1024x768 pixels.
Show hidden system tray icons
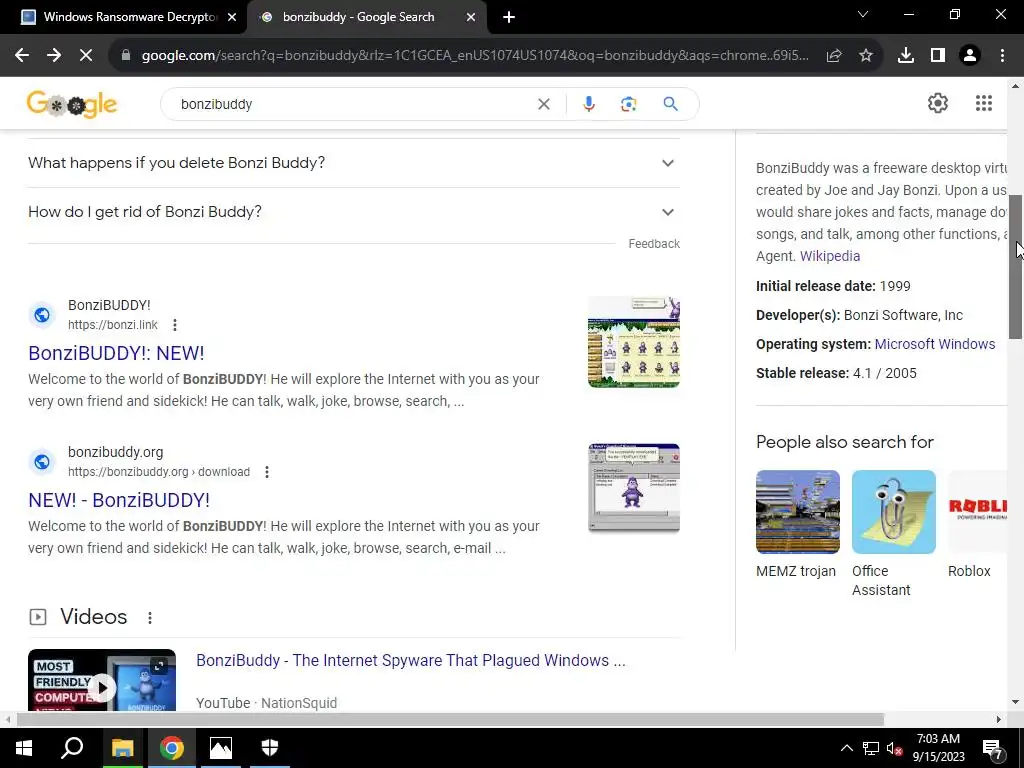[846, 748]
